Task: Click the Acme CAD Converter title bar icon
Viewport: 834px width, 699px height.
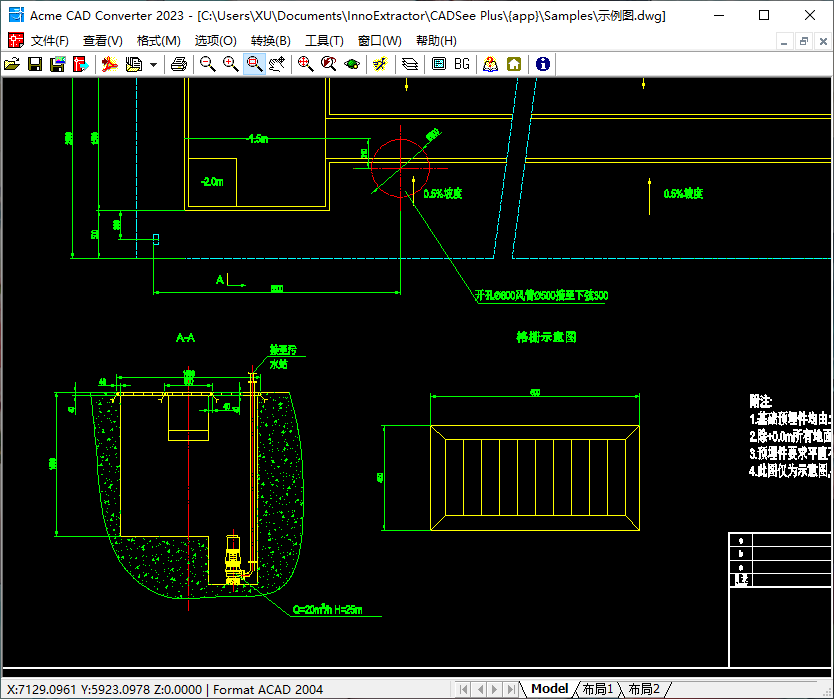Action: (16, 15)
